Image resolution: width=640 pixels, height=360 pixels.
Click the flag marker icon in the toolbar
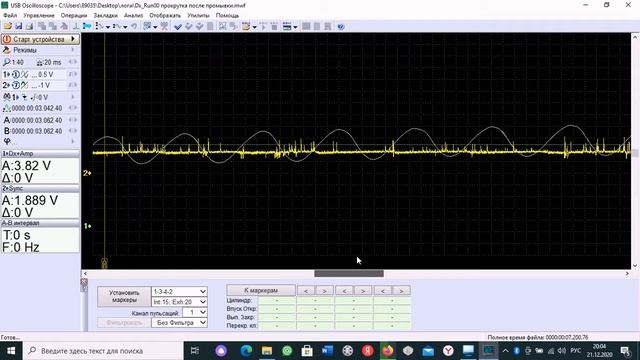click(87, 27)
